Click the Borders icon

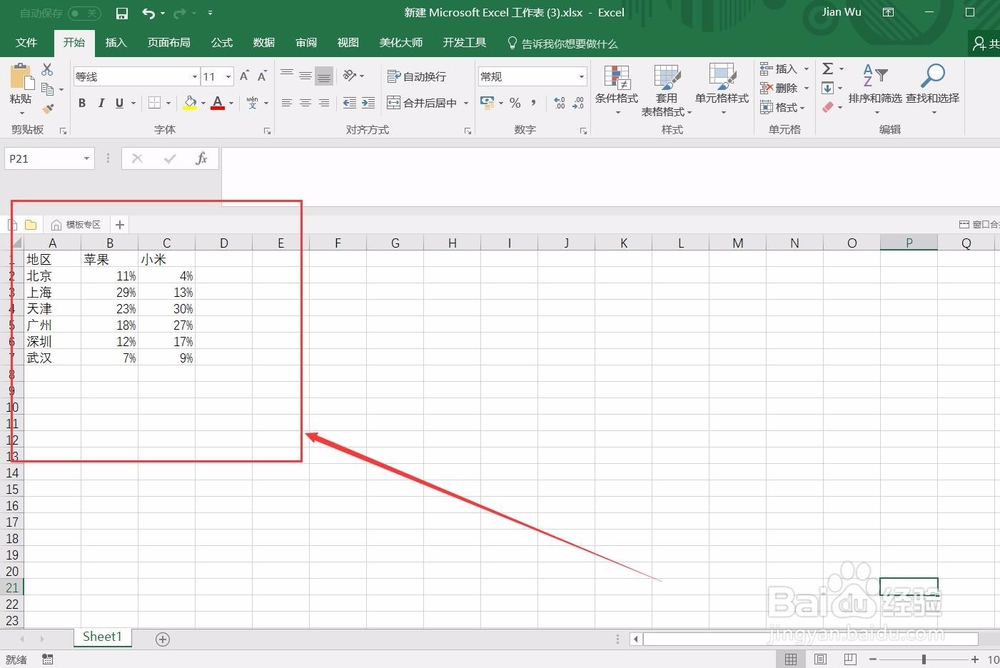click(x=154, y=103)
